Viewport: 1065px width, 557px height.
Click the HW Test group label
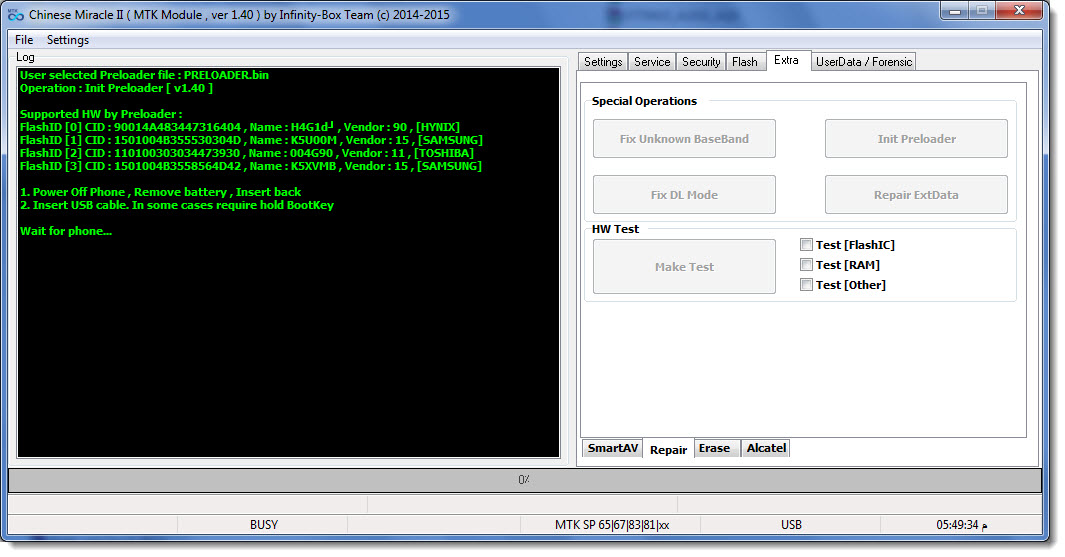pyautogui.click(x=615, y=230)
